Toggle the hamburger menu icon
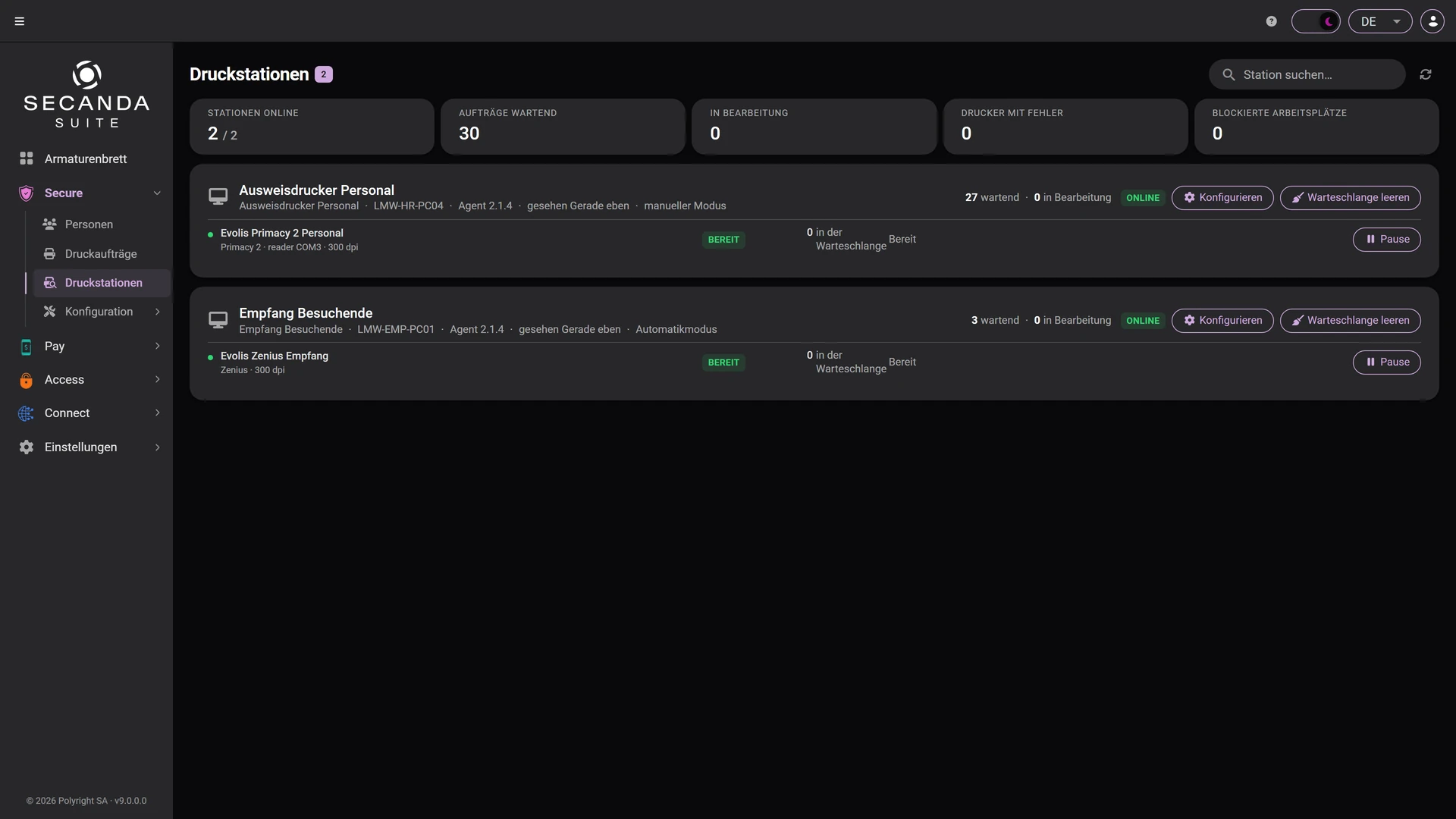Screen dimensions: 1456x819 20,21
